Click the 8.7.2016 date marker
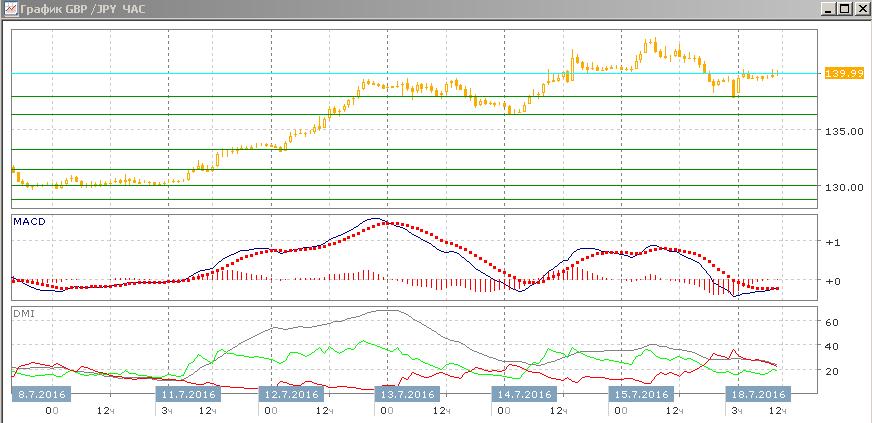 coord(42,395)
